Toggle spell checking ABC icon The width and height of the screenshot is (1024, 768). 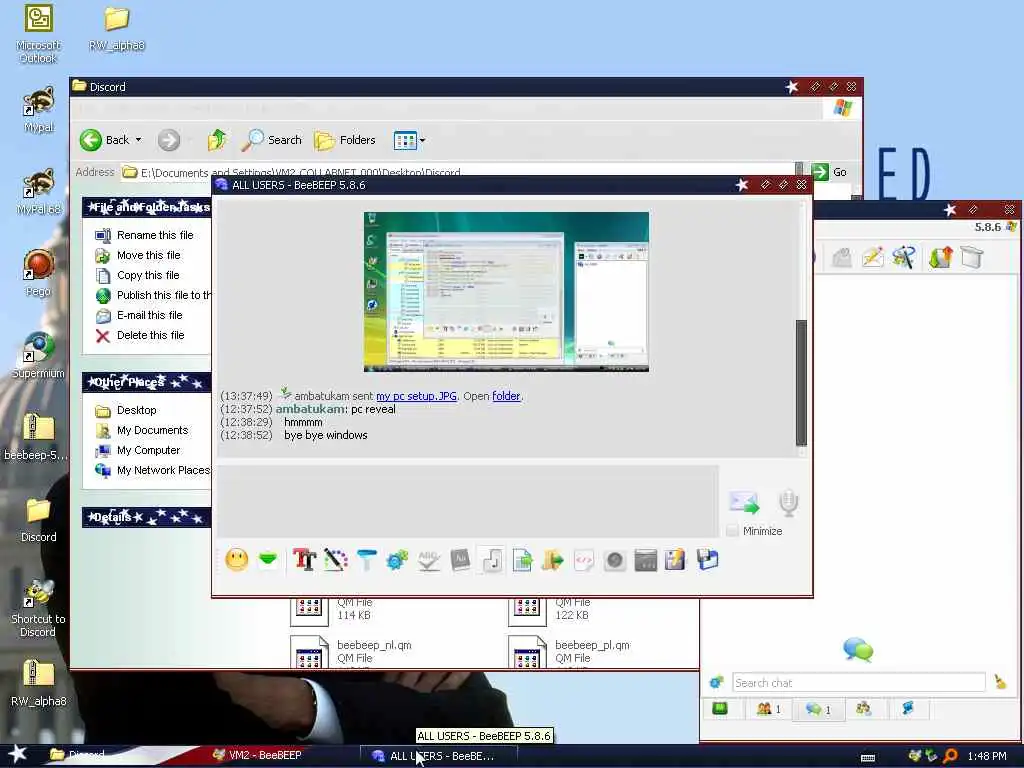(x=428, y=560)
